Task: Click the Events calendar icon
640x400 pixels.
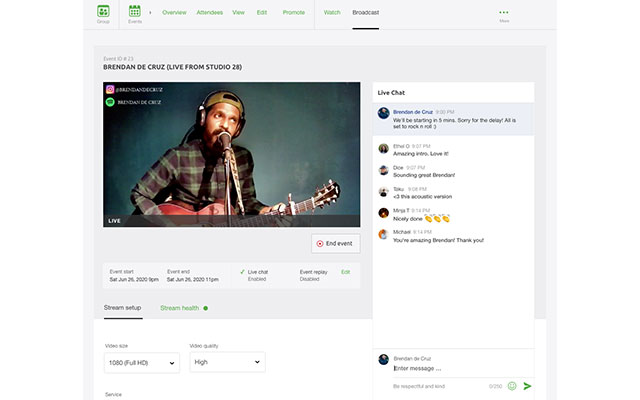Action: [134, 12]
